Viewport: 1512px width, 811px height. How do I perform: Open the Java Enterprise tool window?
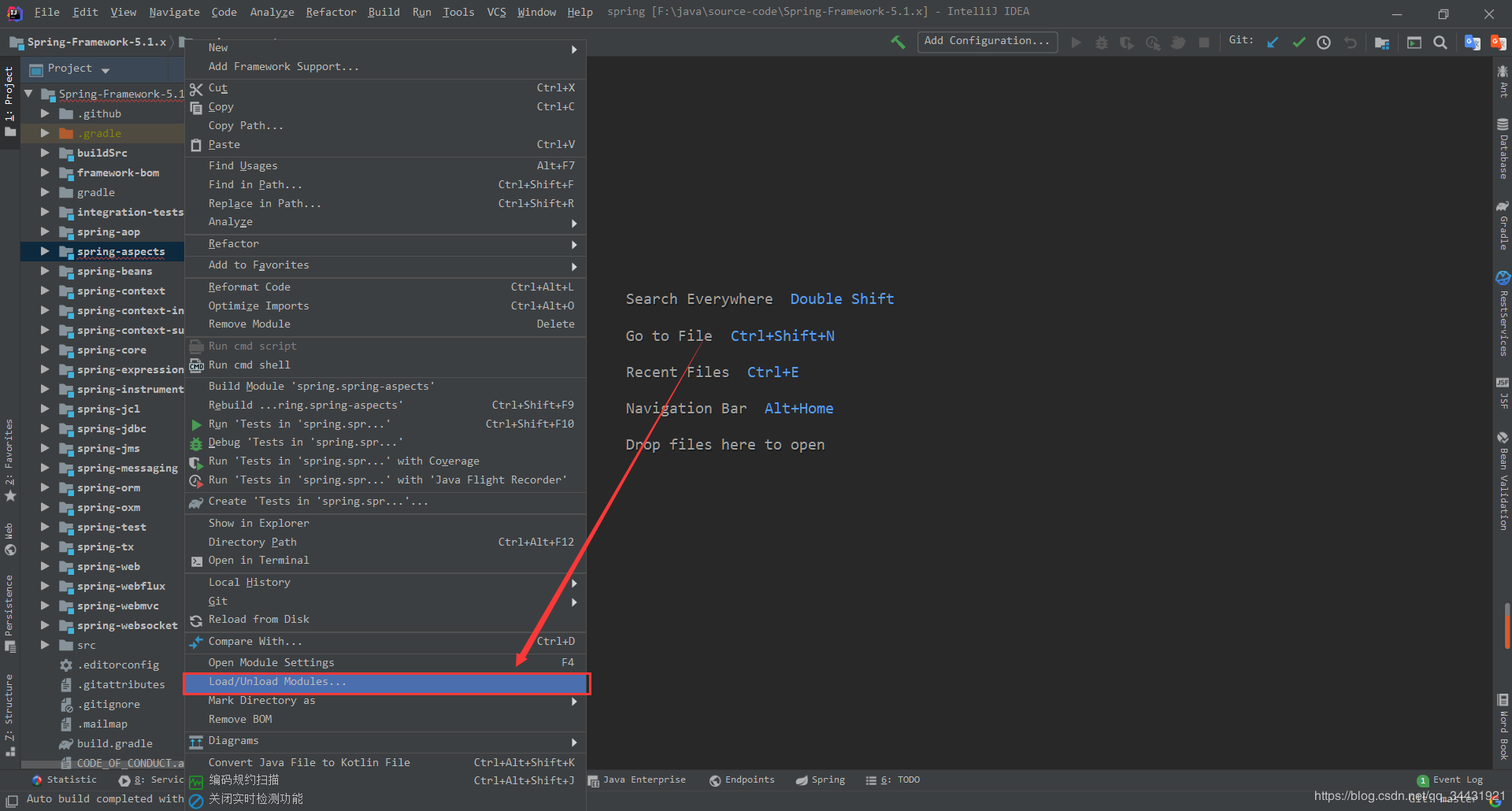pyautogui.click(x=637, y=780)
